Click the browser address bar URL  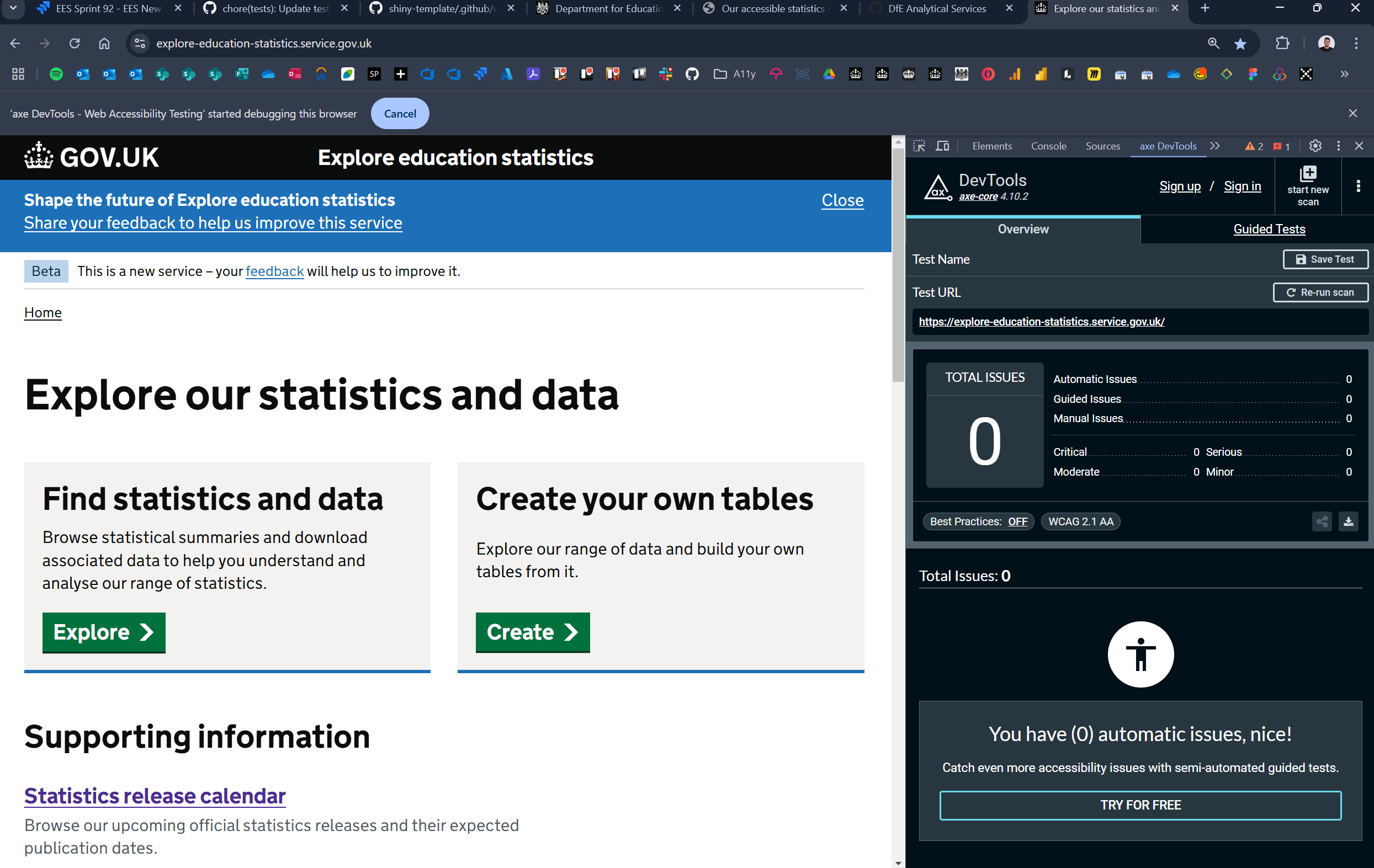(264, 44)
